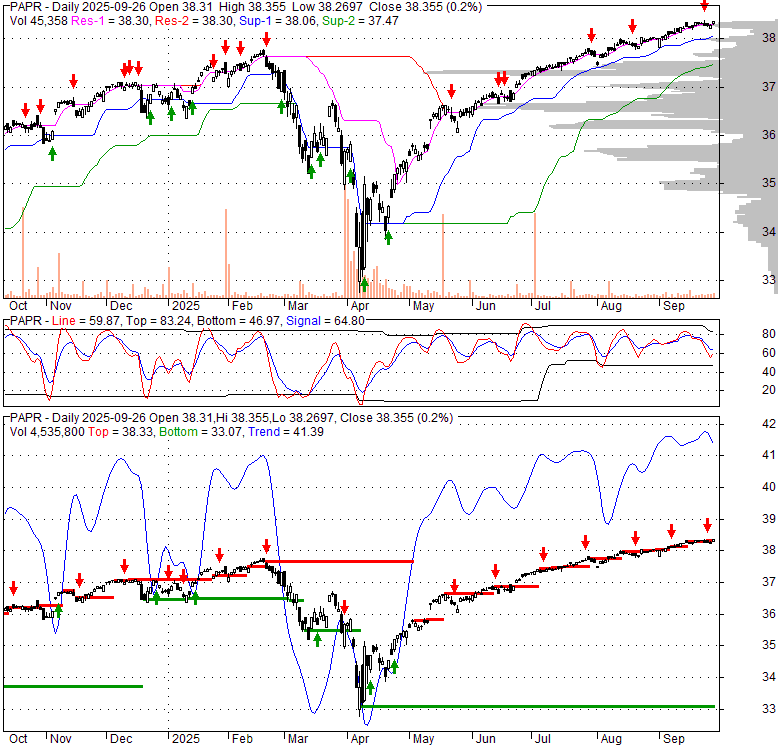This screenshot has width=780, height=745.
Task: Click the Vol 45,358 text
Action: pos(39,20)
